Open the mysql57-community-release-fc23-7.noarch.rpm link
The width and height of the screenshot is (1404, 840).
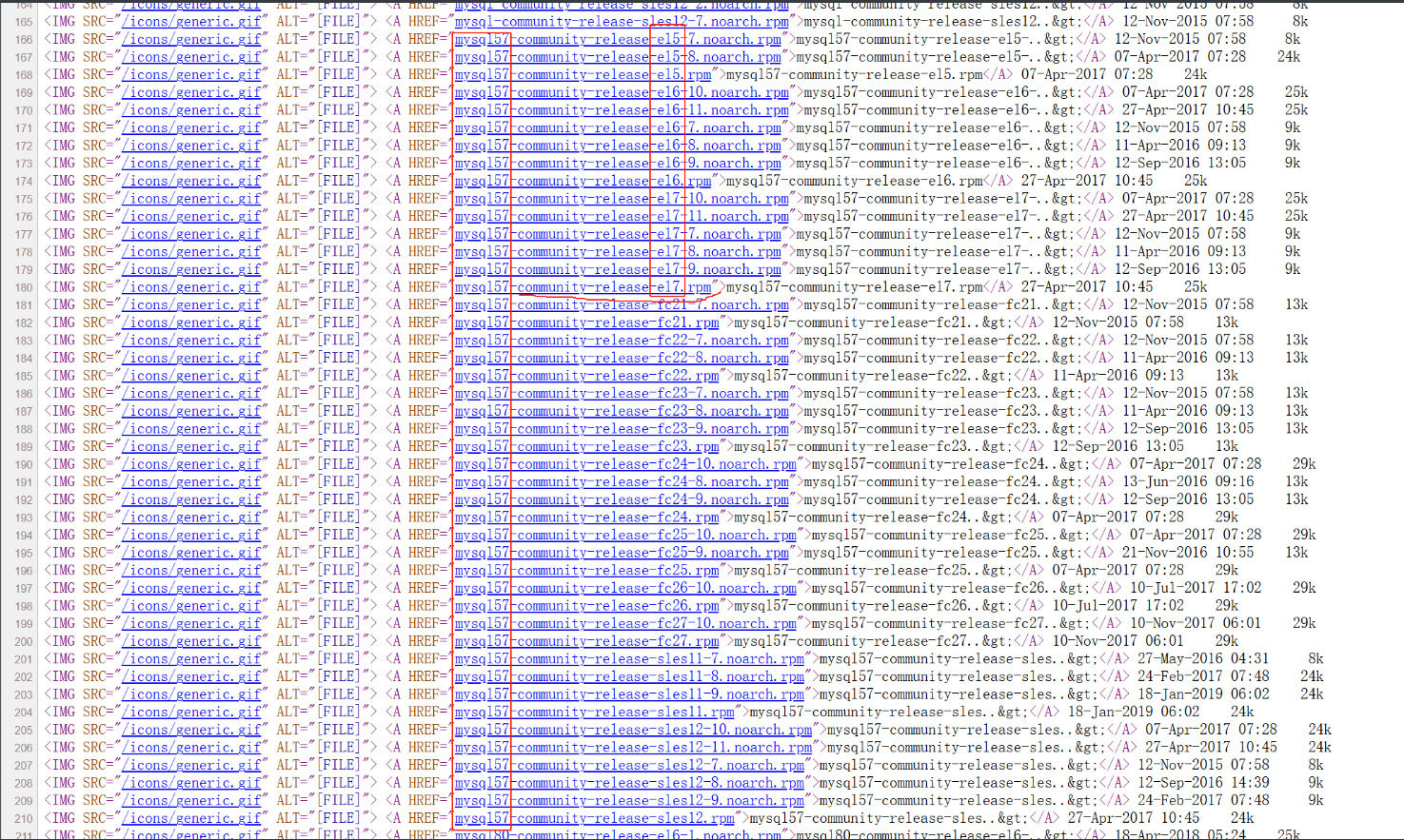[x=622, y=393]
